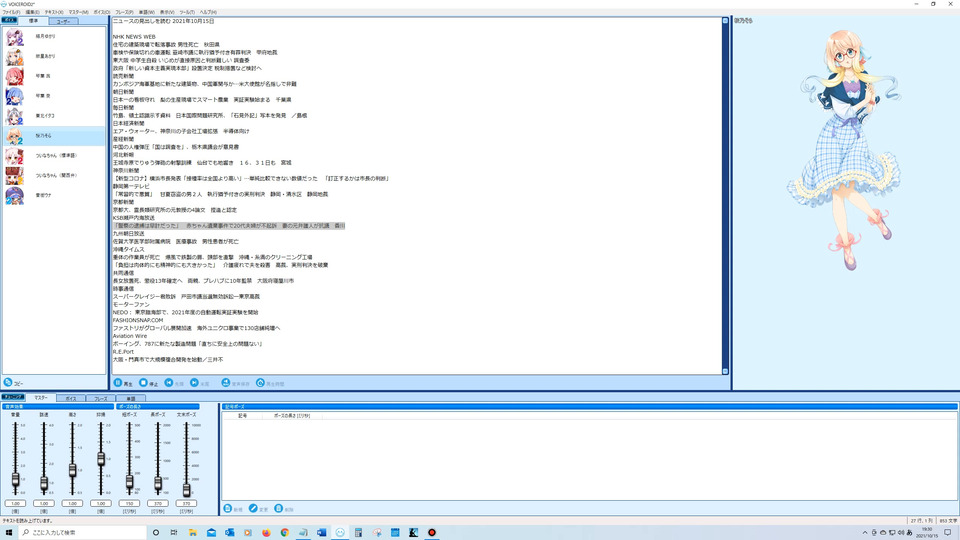Open the ファイル(F) menu

pos(11,12)
